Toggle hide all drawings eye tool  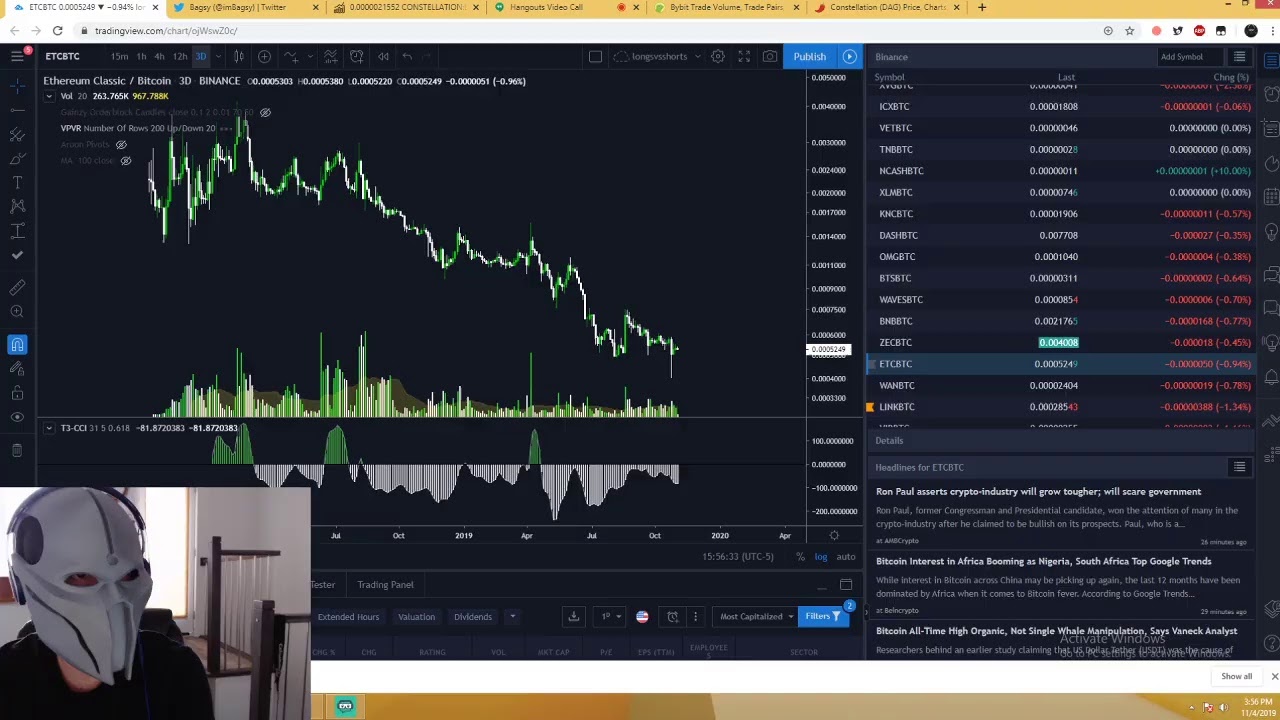(x=17, y=417)
